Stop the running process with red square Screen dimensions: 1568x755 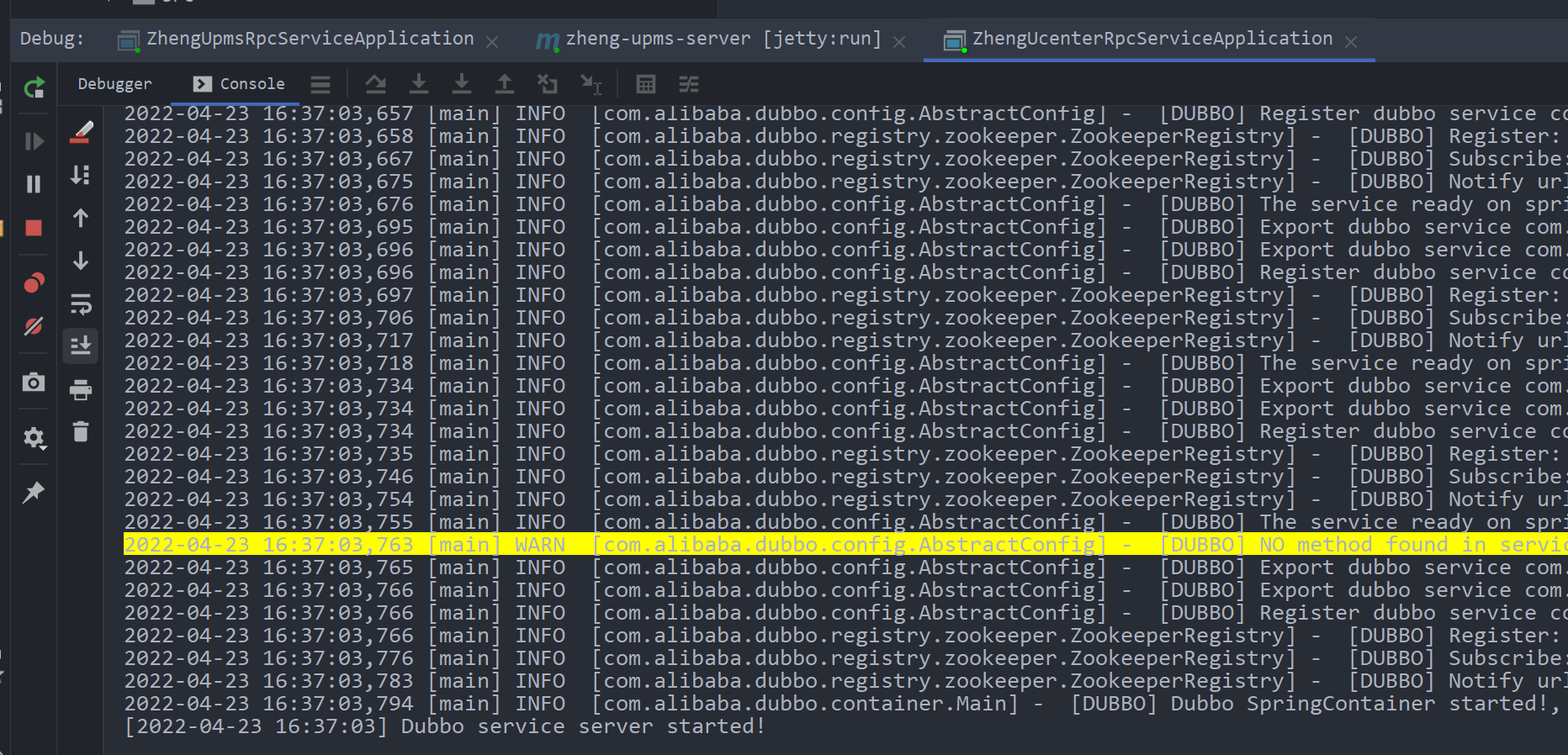point(34,228)
